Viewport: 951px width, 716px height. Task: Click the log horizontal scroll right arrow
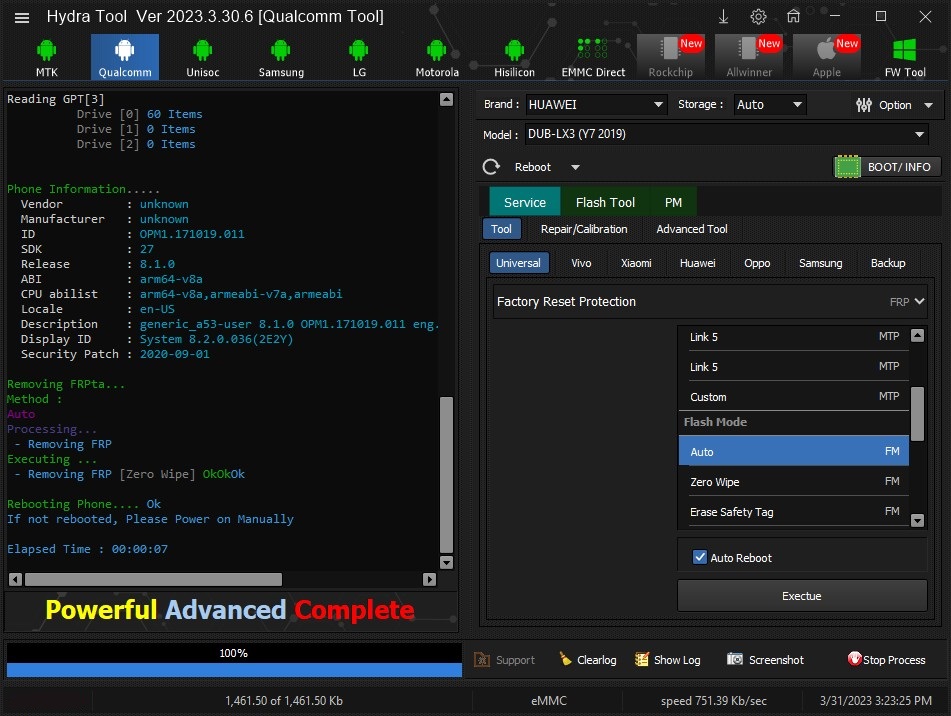coord(429,579)
